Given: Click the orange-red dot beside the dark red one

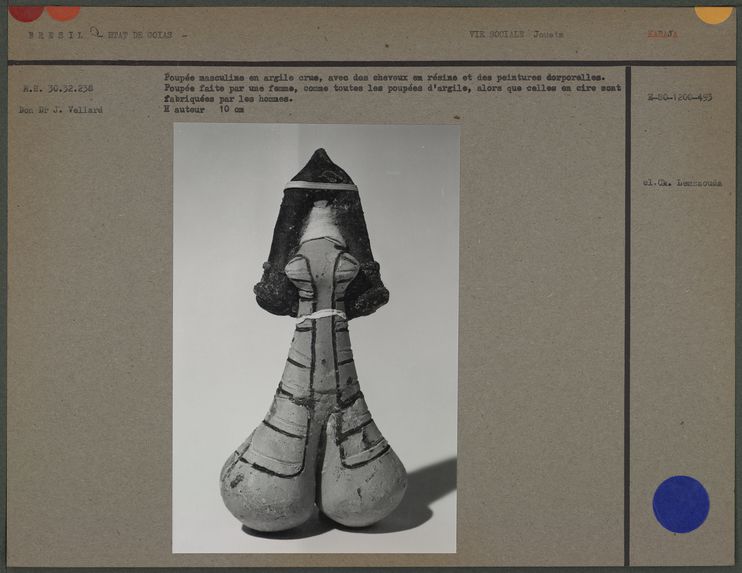Looking at the screenshot, I should point(63,11).
